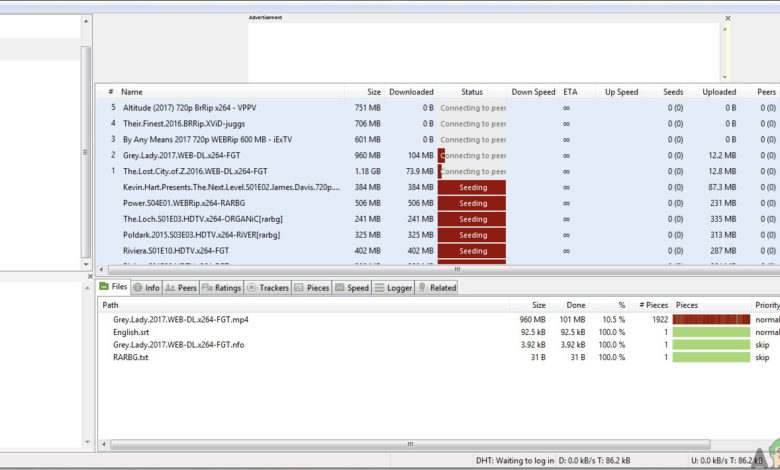
Task: Open the Info tab
Action: (147, 287)
